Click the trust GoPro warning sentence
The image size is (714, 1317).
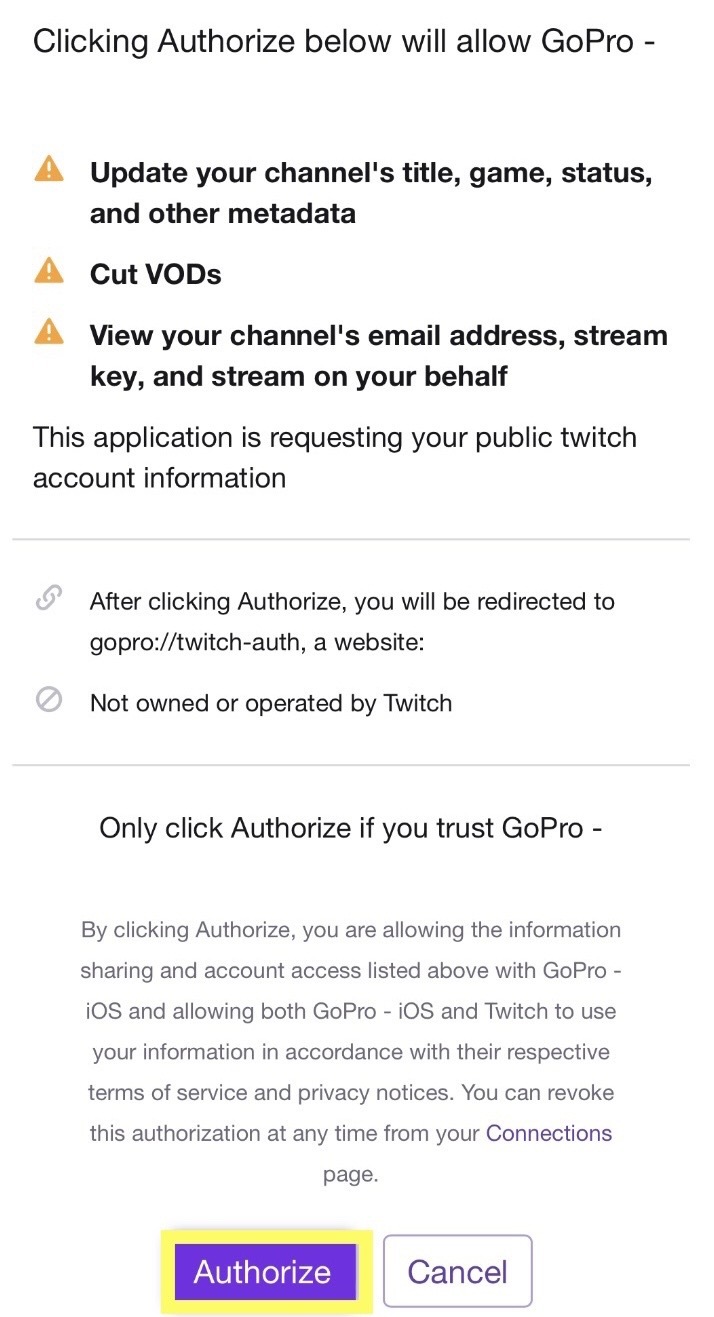pos(350,828)
